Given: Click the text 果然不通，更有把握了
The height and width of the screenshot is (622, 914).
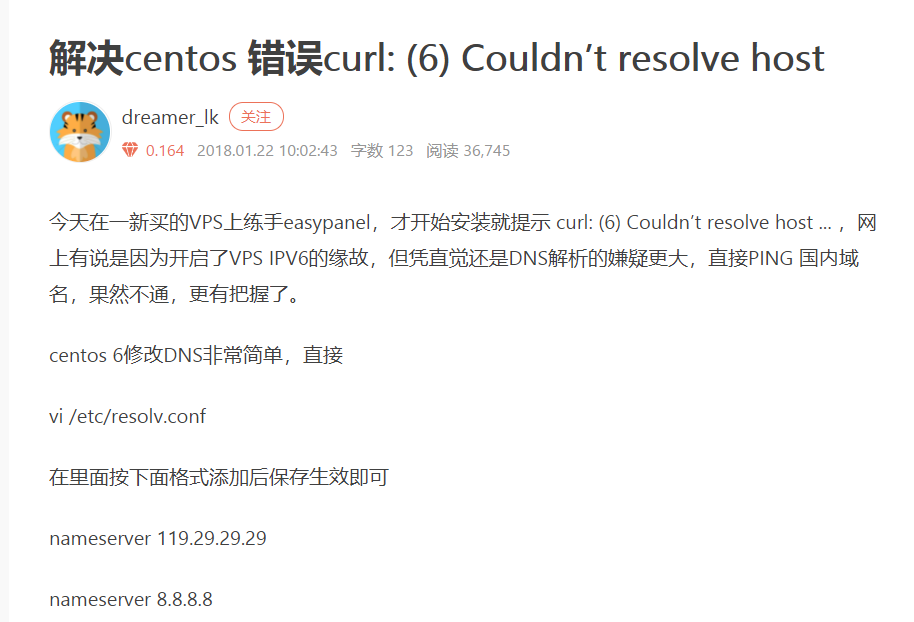Looking at the screenshot, I should click(x=195, y=294).
